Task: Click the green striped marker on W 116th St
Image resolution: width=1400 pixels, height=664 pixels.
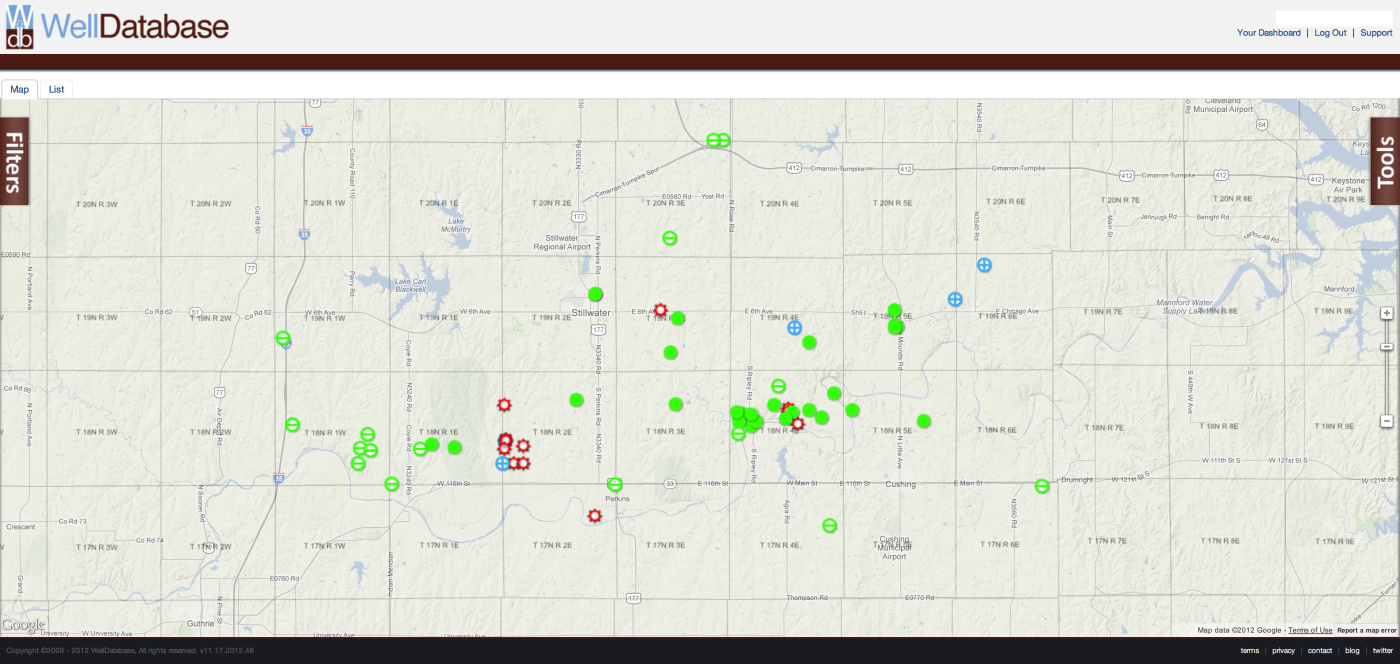Action: pyautogui.click(x=392, y=484)
